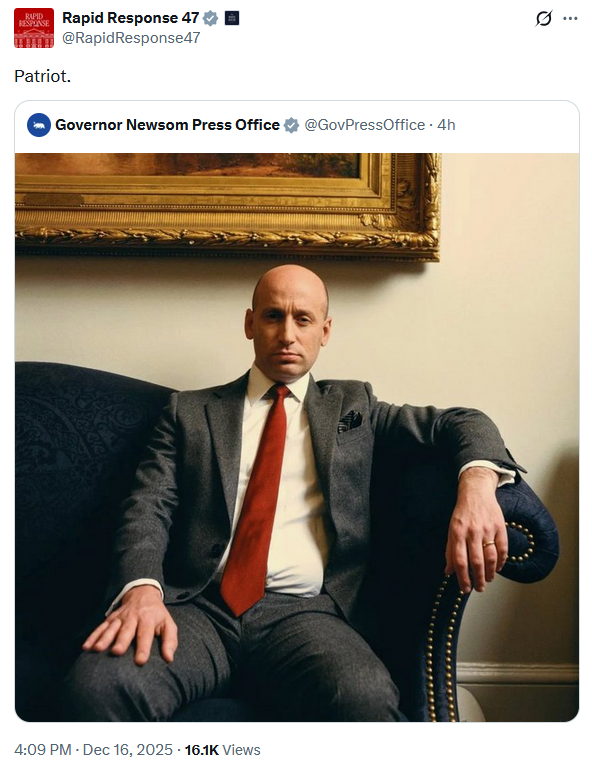Click the 4h timestamp on quoted post
The height and width of the screenshot is (764, 592).
[x=446, y=125]
